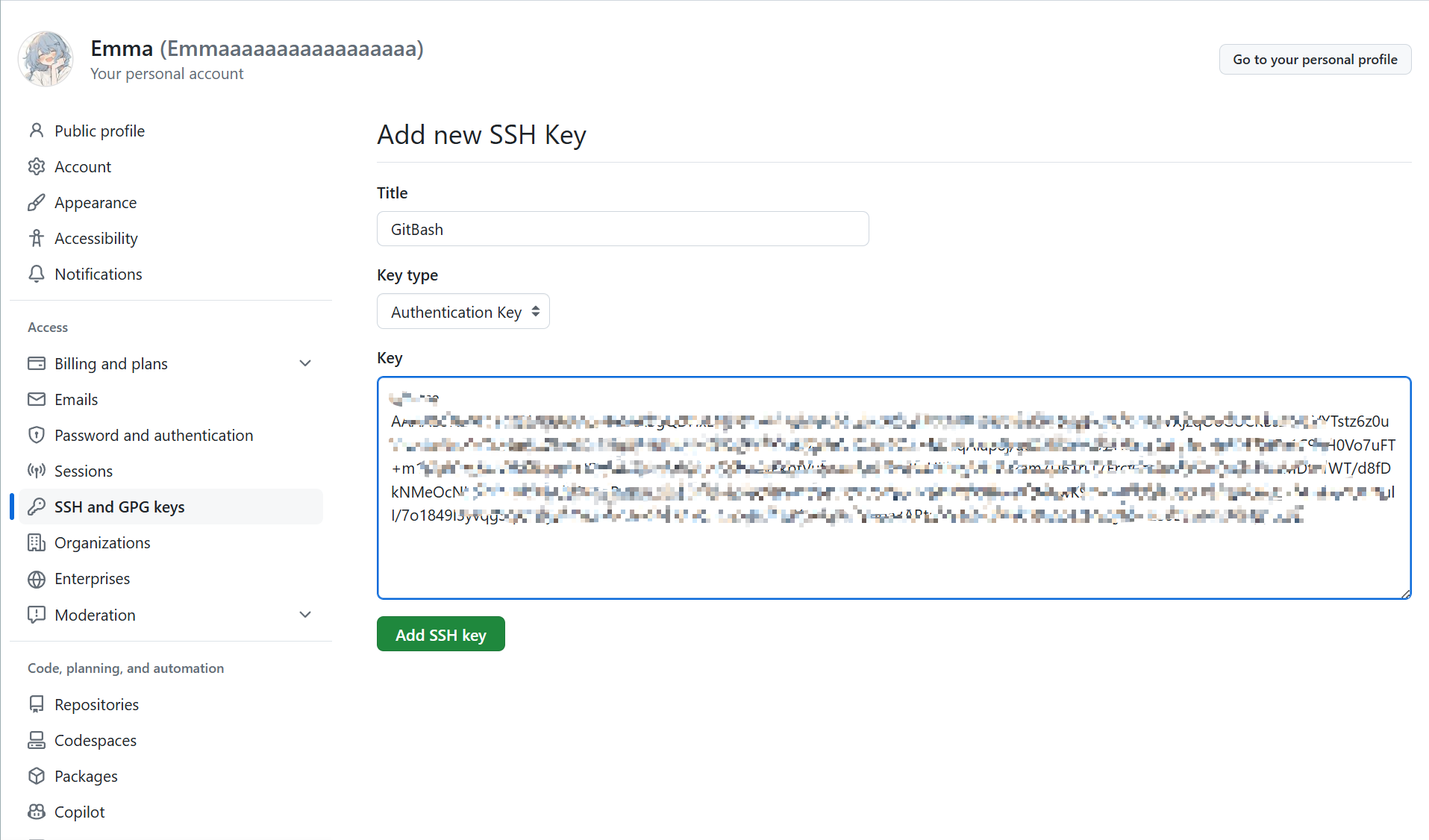Expand the Moderation section chevron
This screenshot has width=1429, height=840.
[304, 615]
